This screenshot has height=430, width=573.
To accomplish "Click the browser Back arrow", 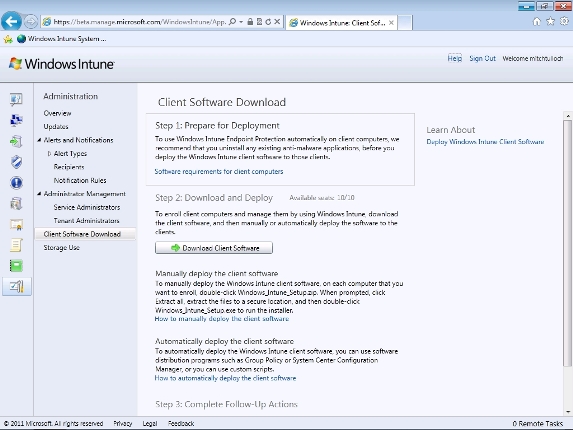I will click(11, 22).
